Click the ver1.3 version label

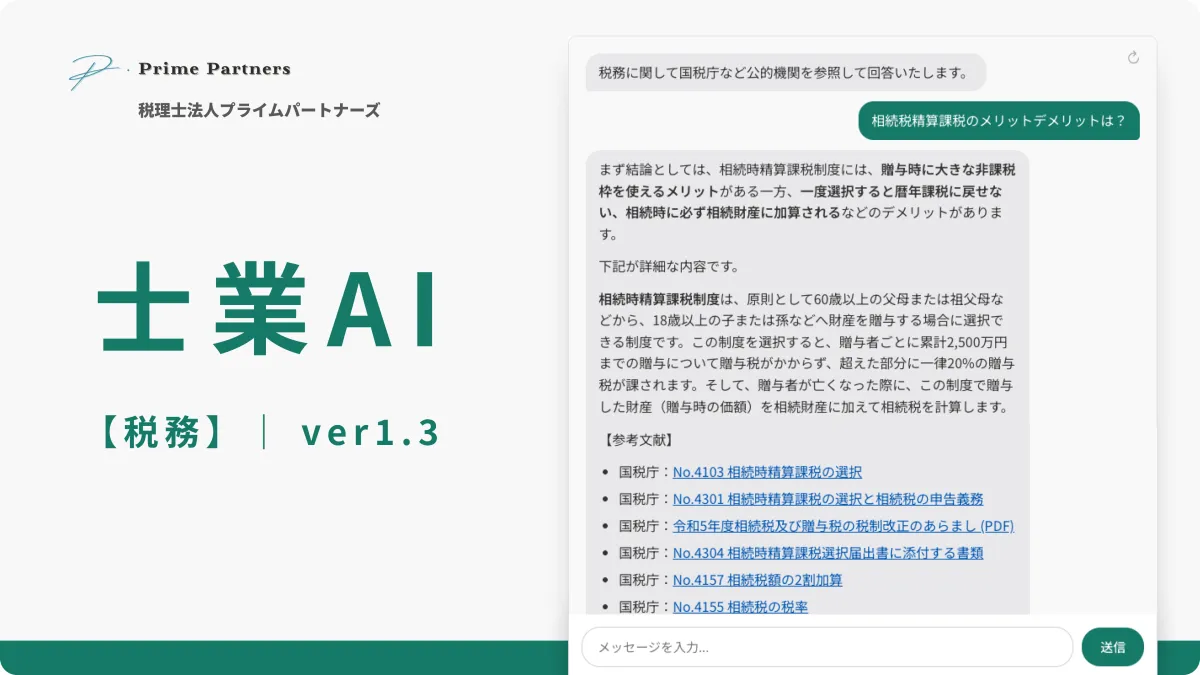[x=370, y=432]
